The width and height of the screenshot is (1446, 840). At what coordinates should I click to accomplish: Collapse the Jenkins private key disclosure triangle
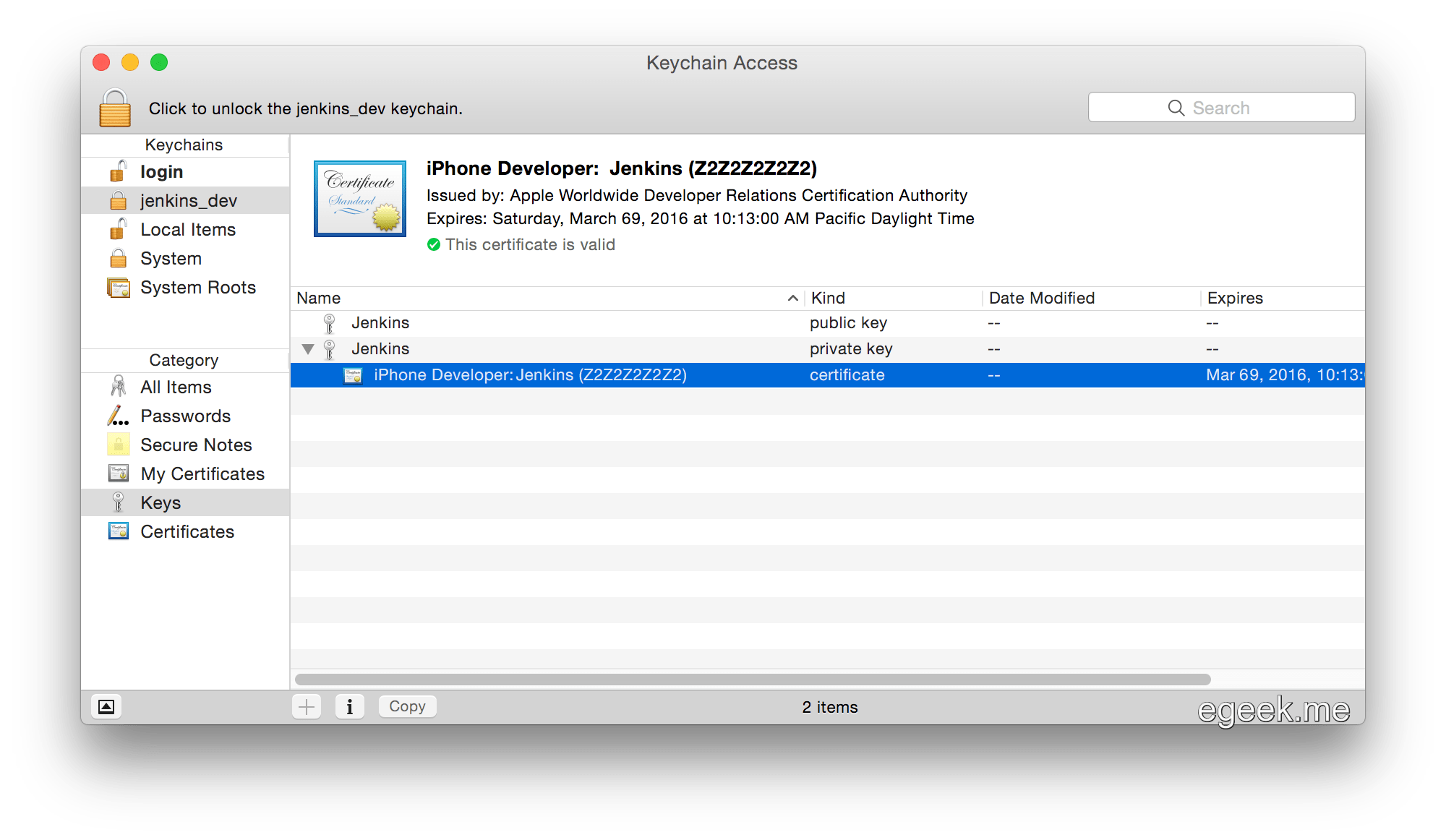(x=309, y=348)
